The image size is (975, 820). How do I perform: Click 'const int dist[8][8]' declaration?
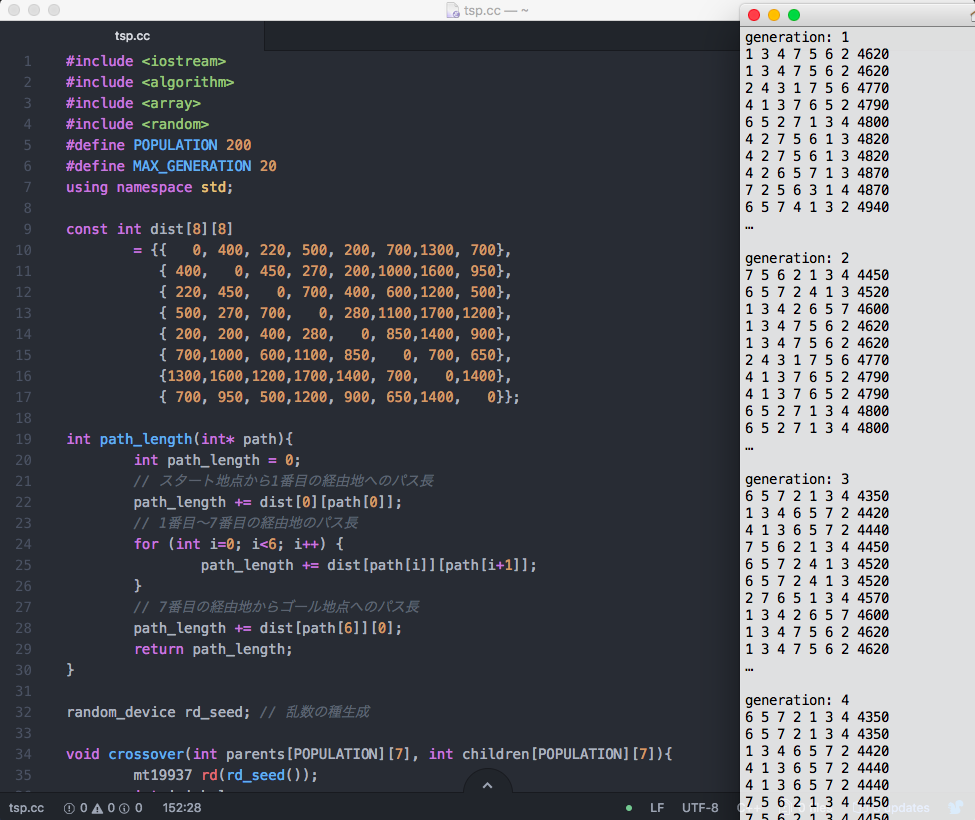[149, 229]
